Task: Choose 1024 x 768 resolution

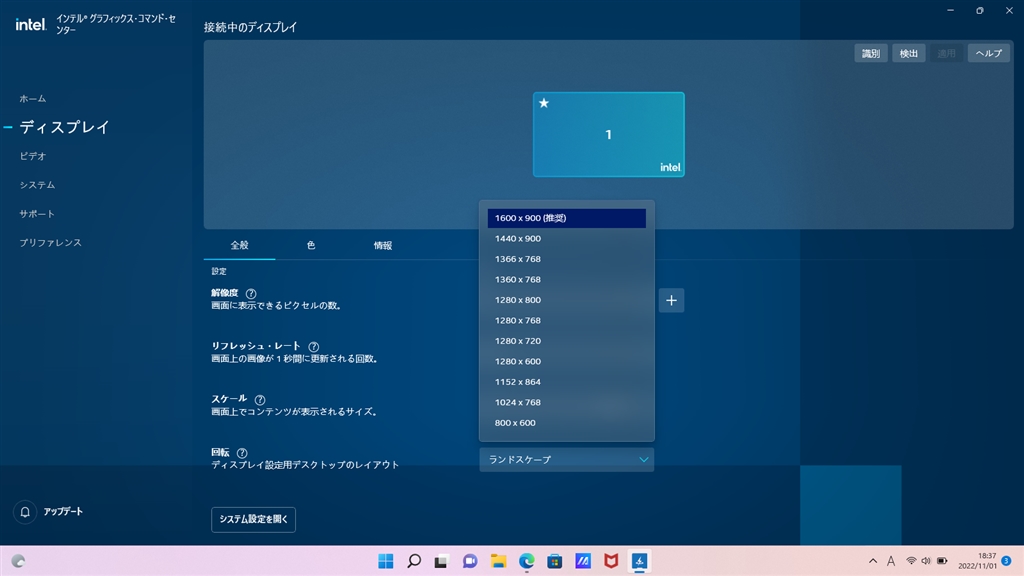Action: [567, 402]
